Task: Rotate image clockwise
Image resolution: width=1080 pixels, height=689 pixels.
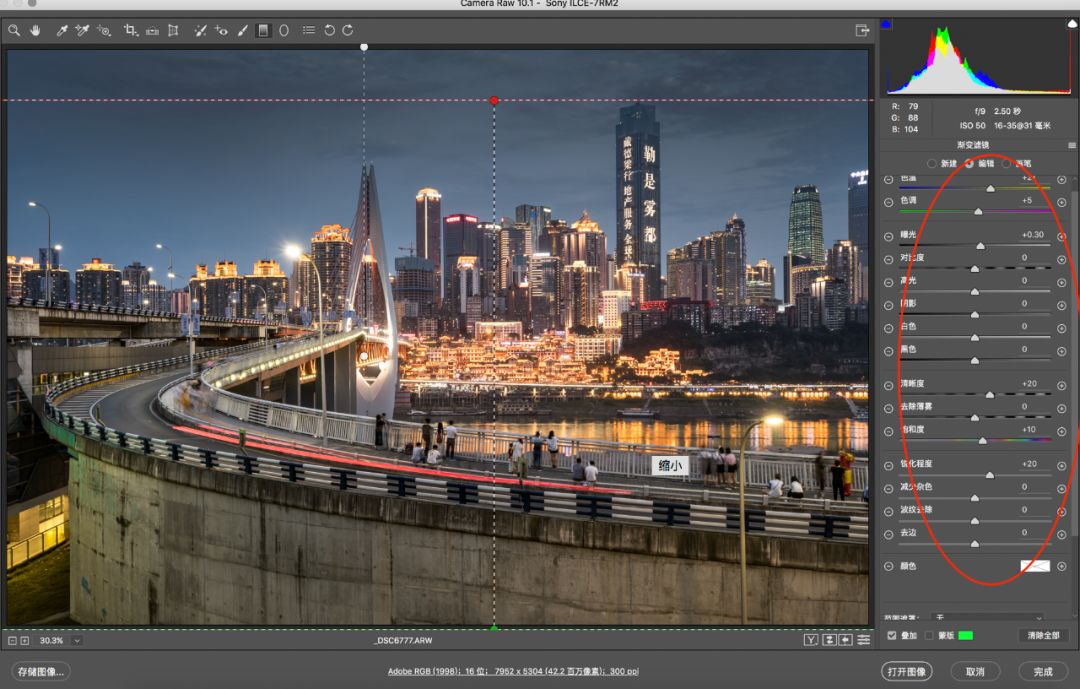Action: click(348, 30)
